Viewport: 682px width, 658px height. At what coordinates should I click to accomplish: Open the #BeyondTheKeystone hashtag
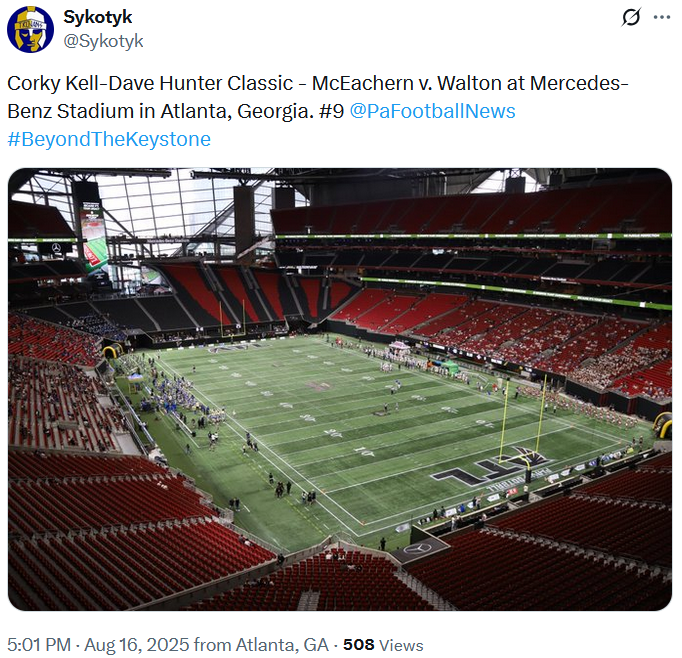point(109,139)
